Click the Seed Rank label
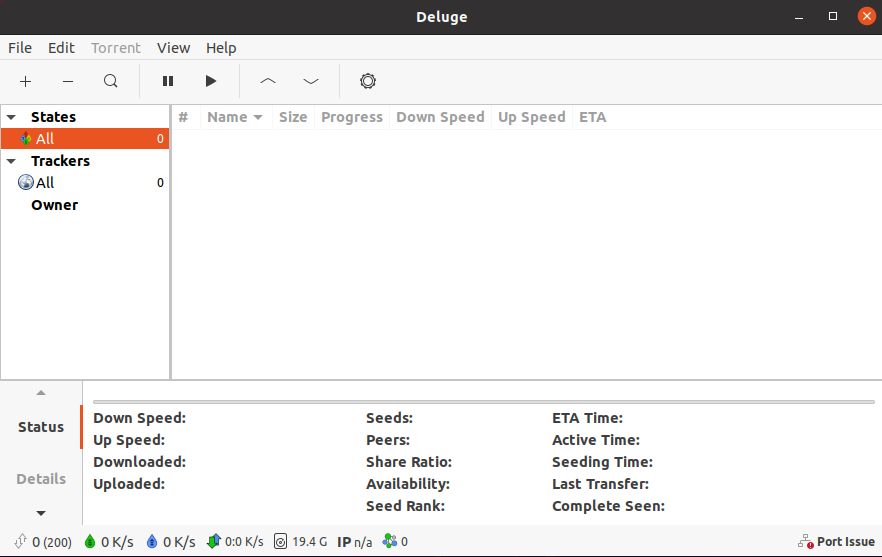Screen dimensions: 882x557 (x=406, y=506)
